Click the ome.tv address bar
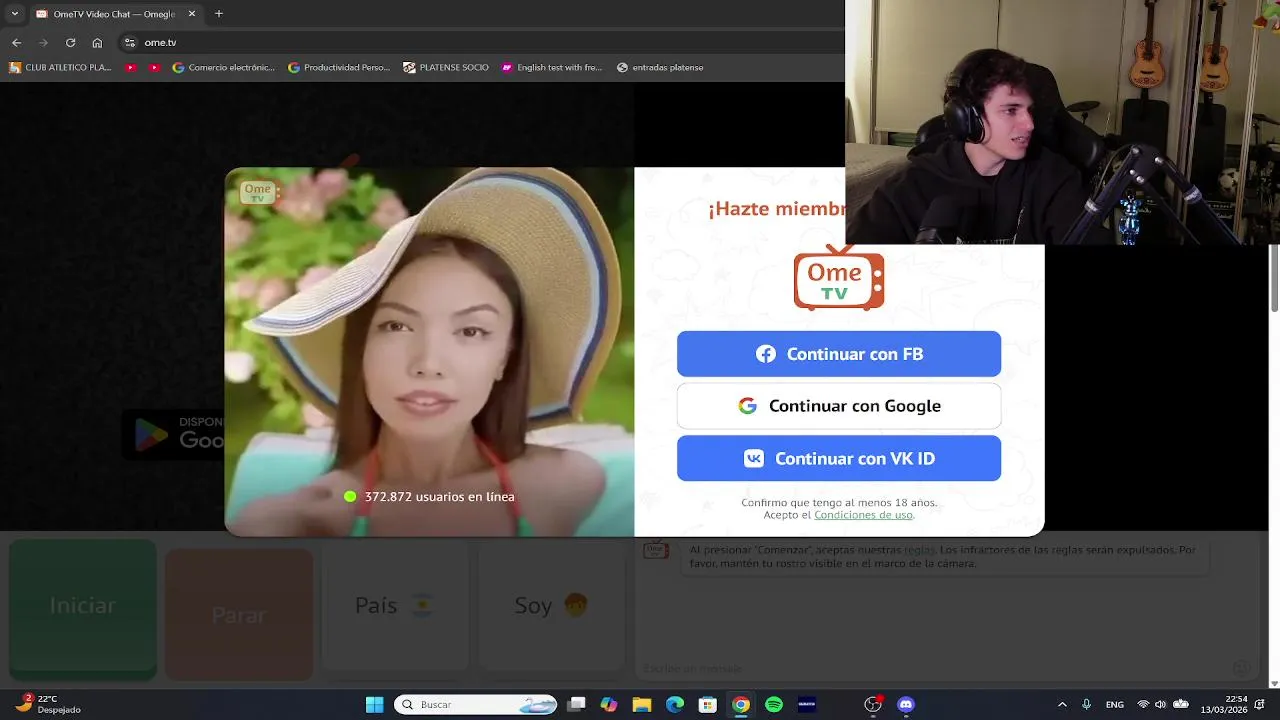 pyautogui.click(x=480, y=43)
